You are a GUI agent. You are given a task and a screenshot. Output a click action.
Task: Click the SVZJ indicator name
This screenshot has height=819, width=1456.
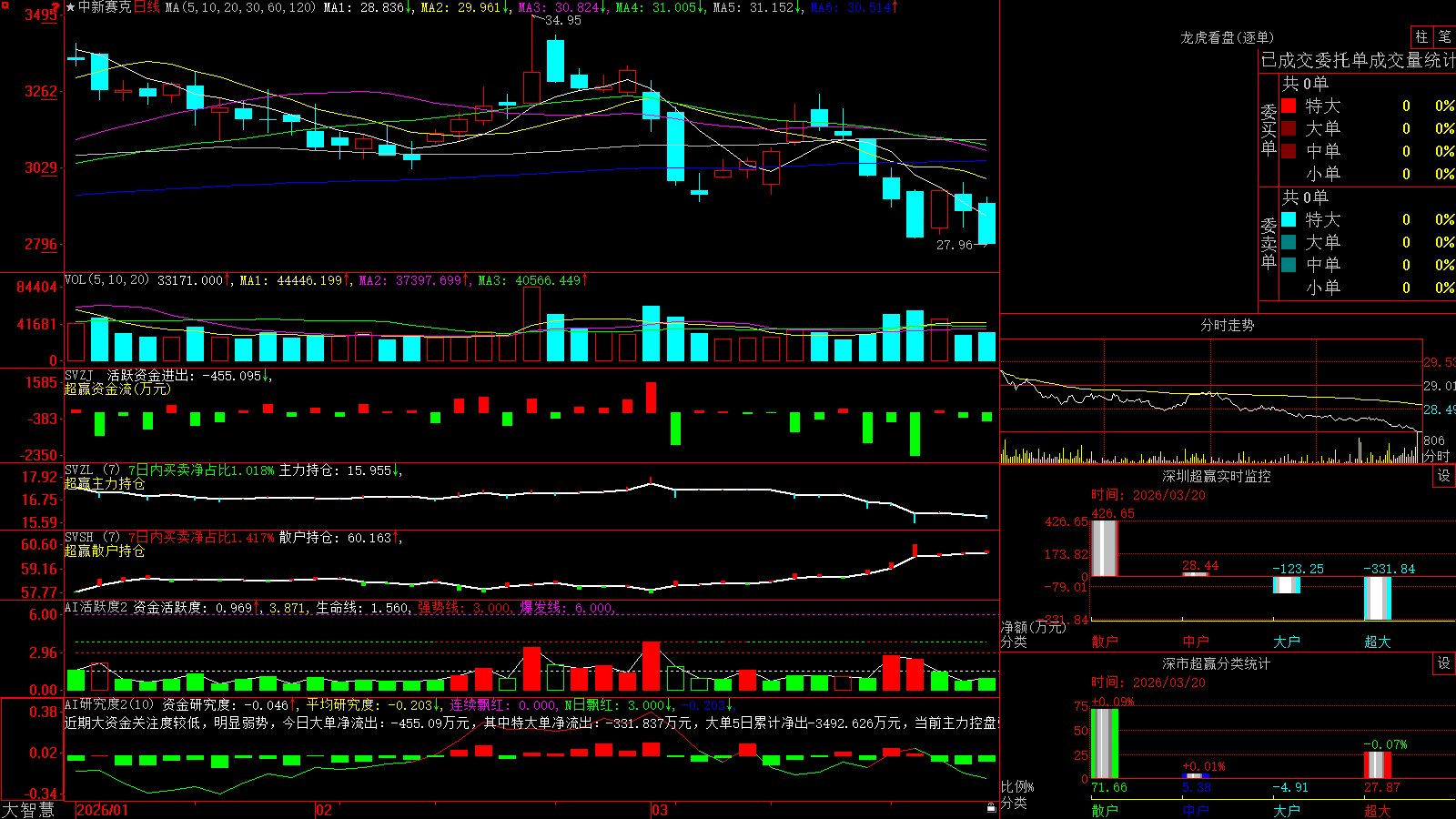click(79, 375)
